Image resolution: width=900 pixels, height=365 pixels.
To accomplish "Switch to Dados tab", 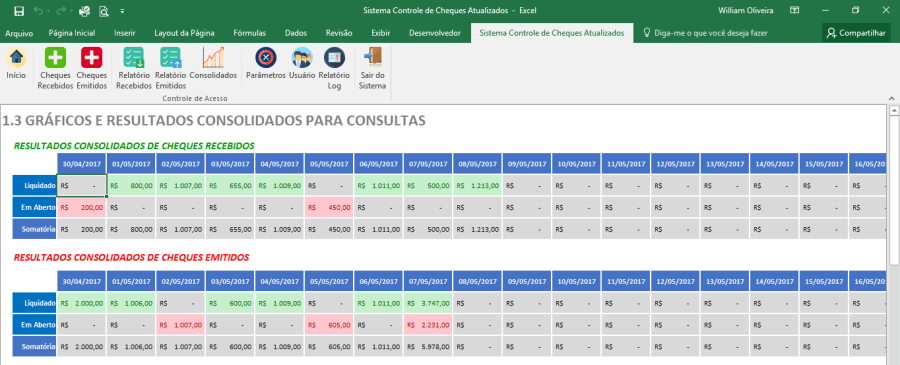I will point(296,33).
